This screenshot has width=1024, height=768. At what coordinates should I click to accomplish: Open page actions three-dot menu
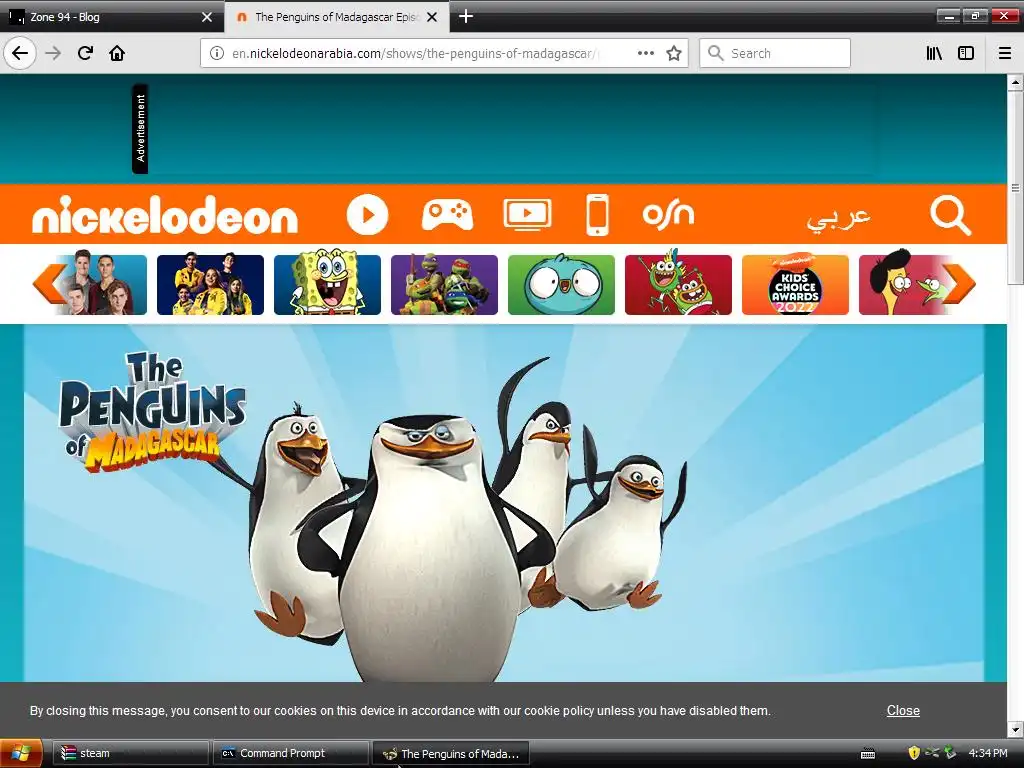click(645, 53)
